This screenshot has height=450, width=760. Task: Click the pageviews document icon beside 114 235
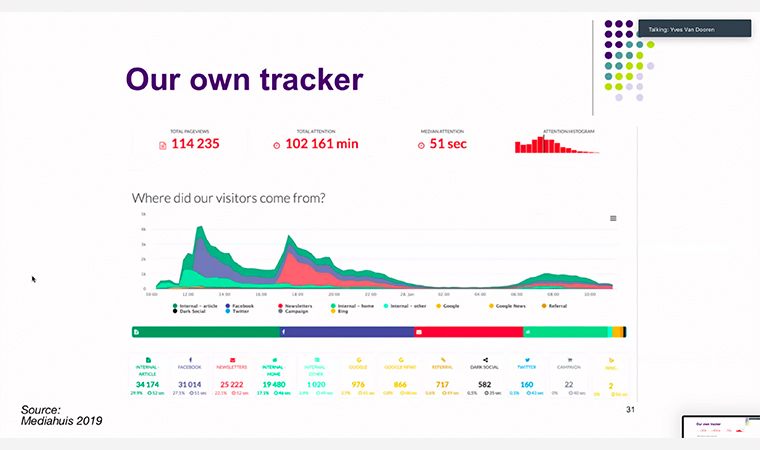point(163,145)
